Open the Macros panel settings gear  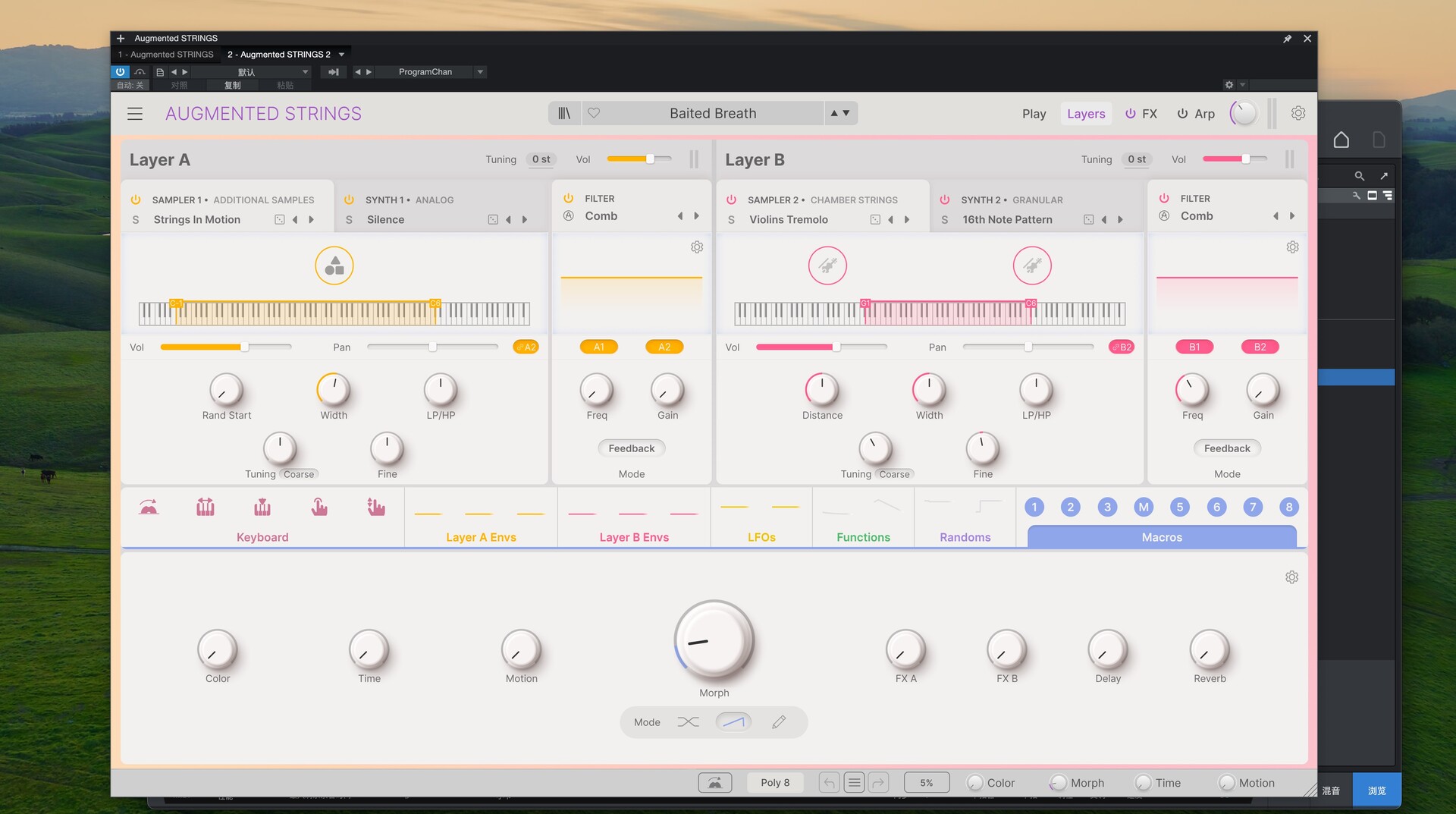pos(1292,577)
